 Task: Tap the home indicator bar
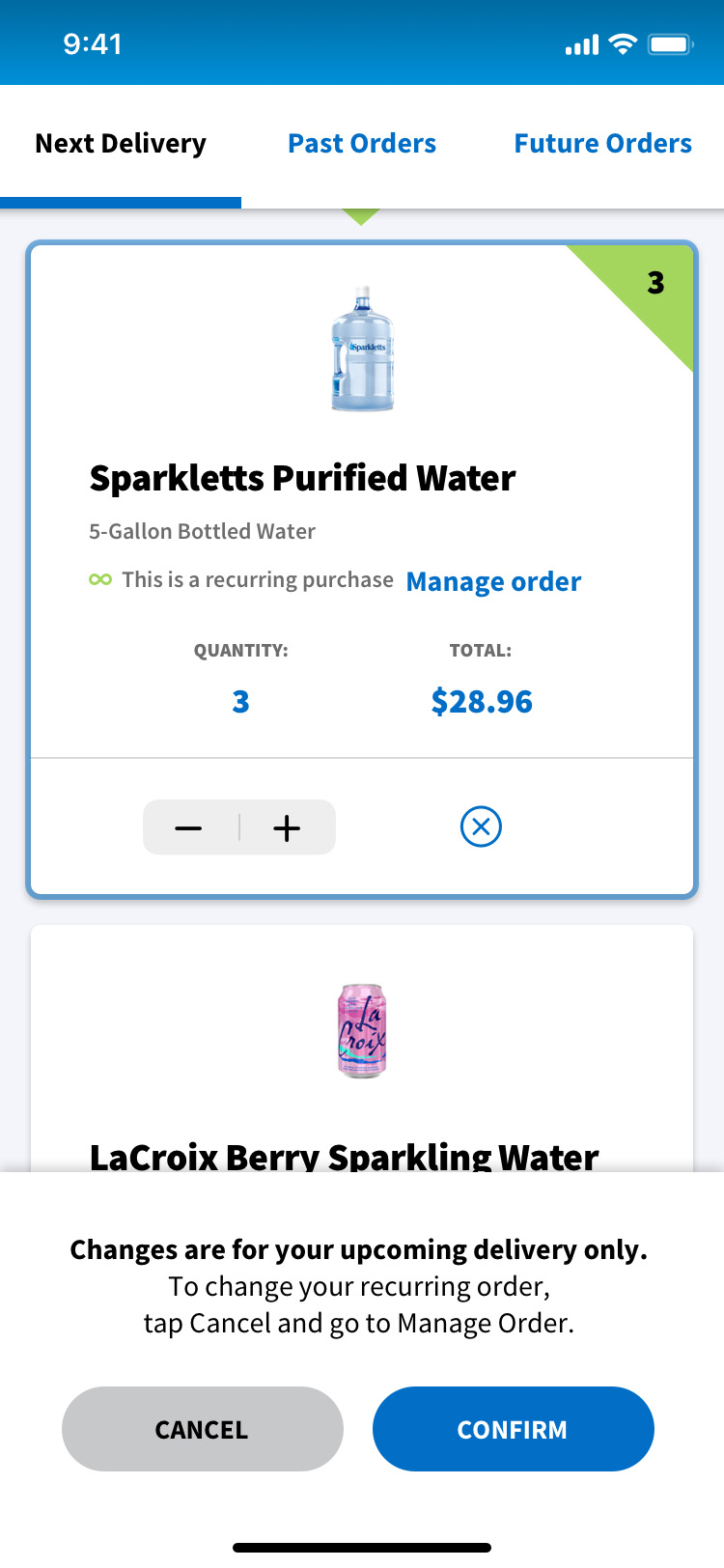point(362,1548)
